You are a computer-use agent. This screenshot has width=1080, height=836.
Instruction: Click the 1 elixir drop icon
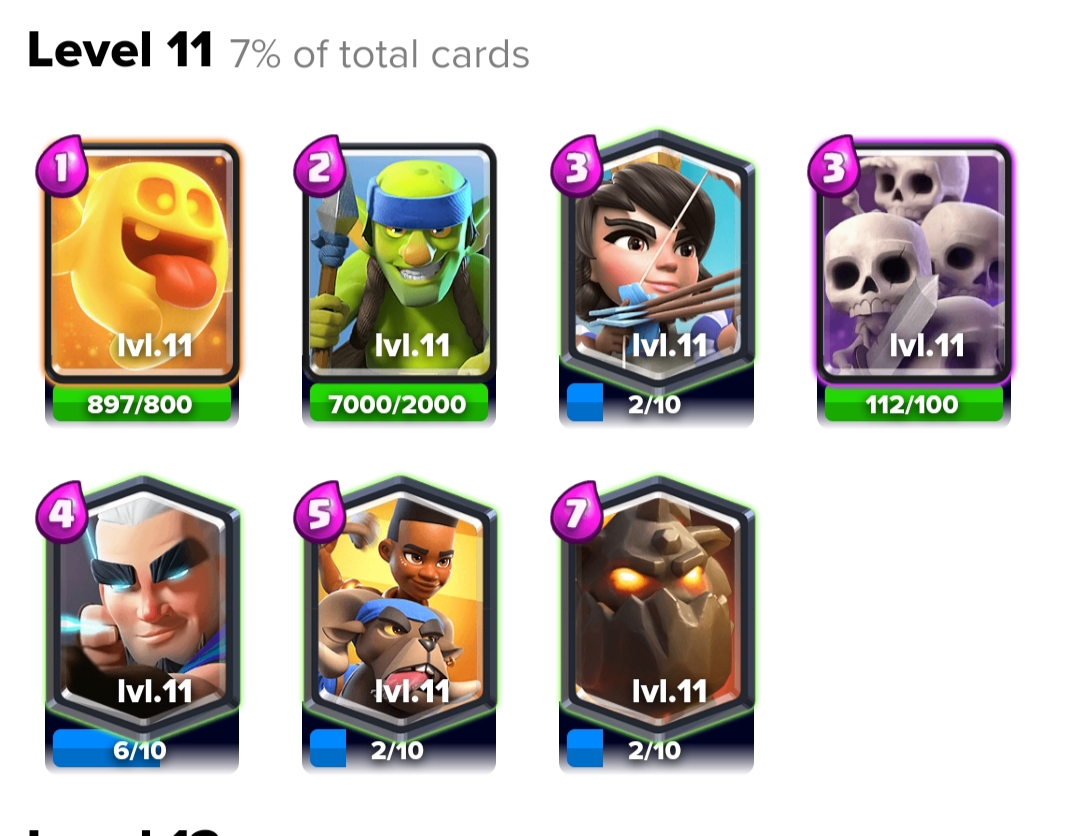point(61,166)
